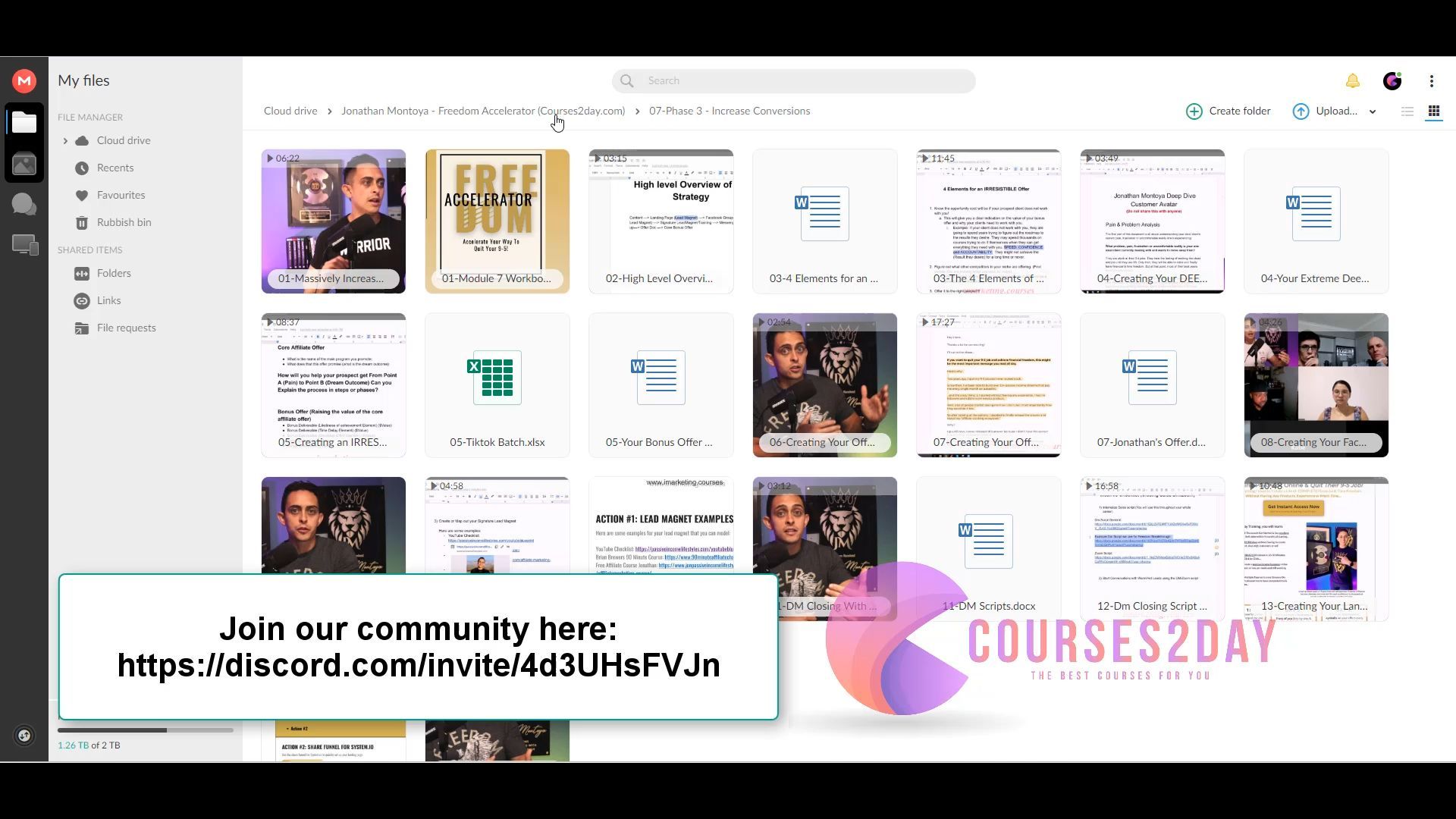
Task: Open the account avatar menu
Action: tap(1392, 80)
